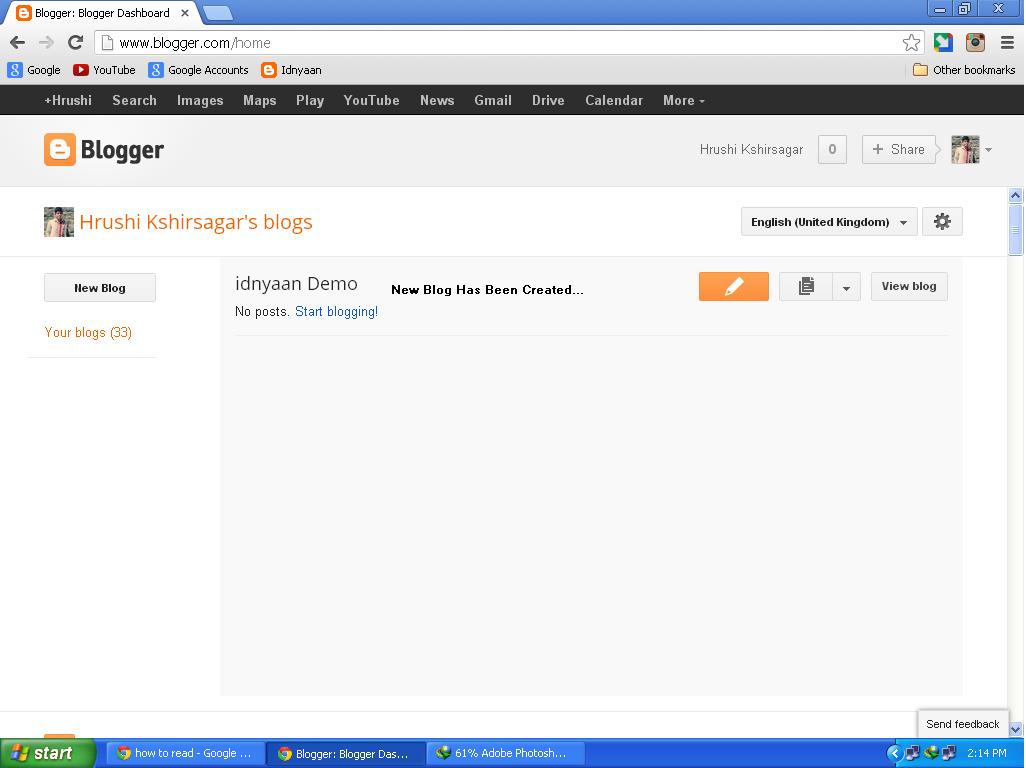Click the system clock showing 2:14 PM
The width and height of the screenshot is (1026, 768).
tap(987, 753)
